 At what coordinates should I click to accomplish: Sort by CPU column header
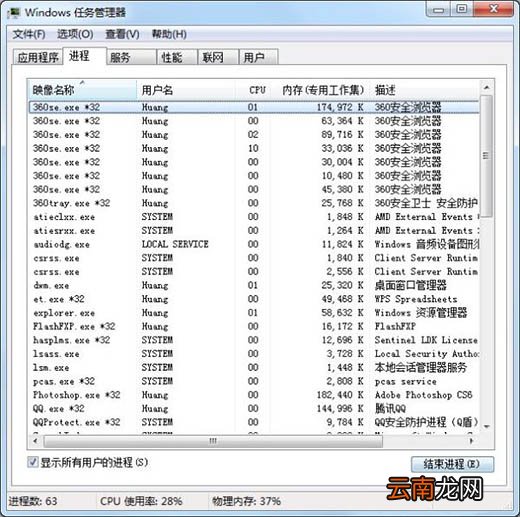[252, 90]
